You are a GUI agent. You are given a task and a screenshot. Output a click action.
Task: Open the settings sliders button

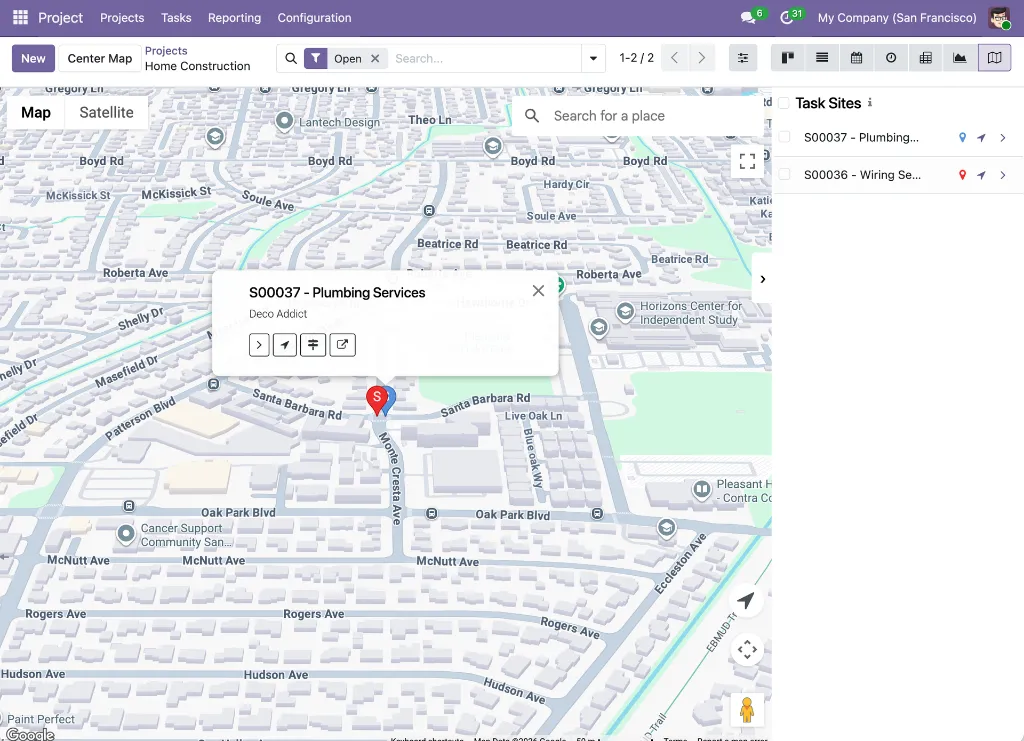[x=743, y=58]
